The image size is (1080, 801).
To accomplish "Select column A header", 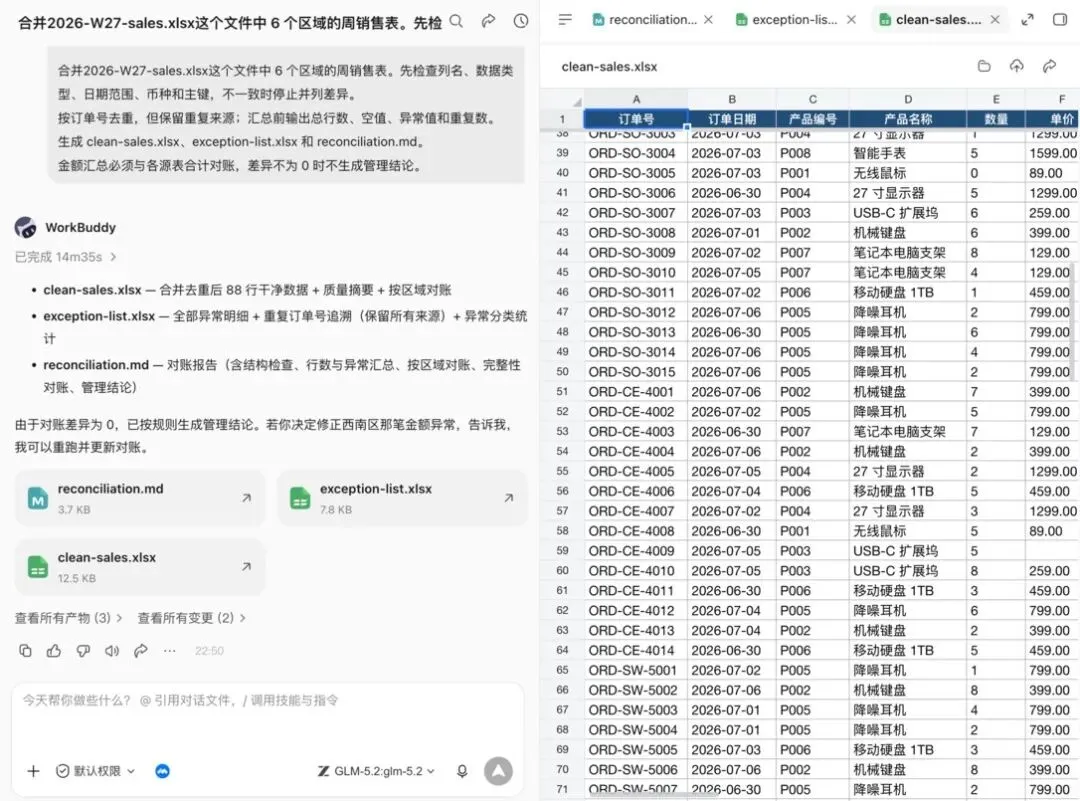I will (636, 99).
